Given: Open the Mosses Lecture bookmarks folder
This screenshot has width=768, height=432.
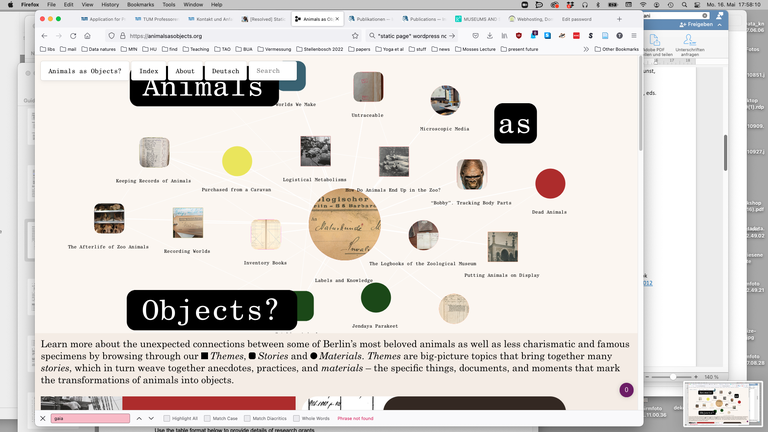Looking at the screenshot, I should 475,49.
